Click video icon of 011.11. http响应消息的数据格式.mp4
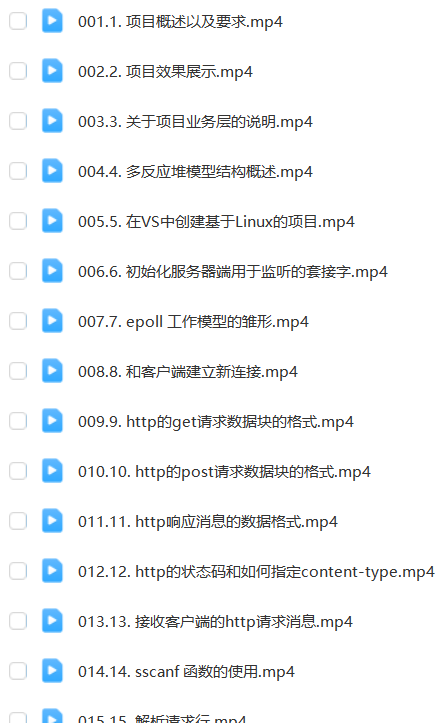Viewport: 442px width, 723px height. click(52, 521)
